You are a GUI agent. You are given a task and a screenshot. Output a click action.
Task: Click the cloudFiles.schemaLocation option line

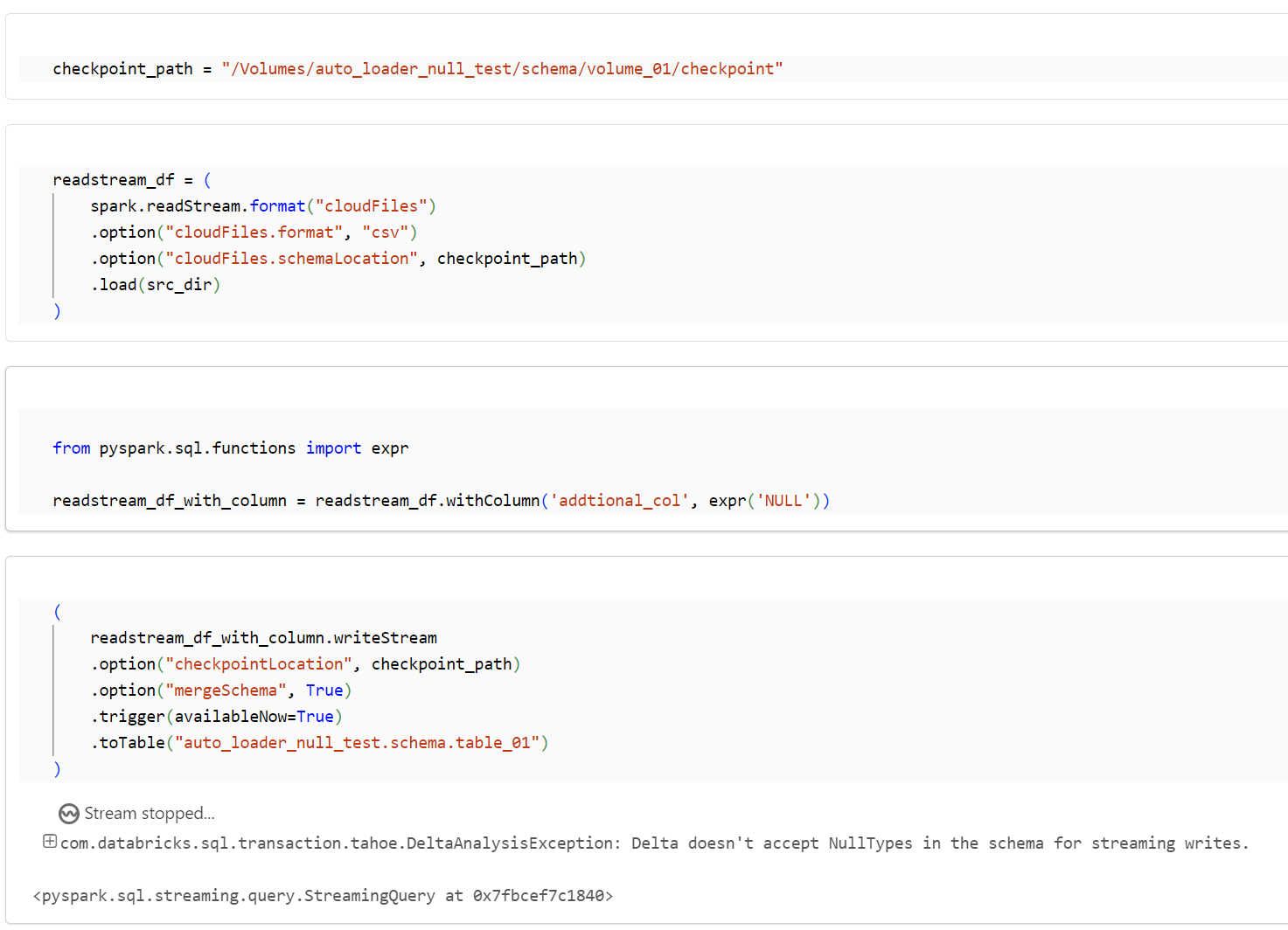pos(338,259)
